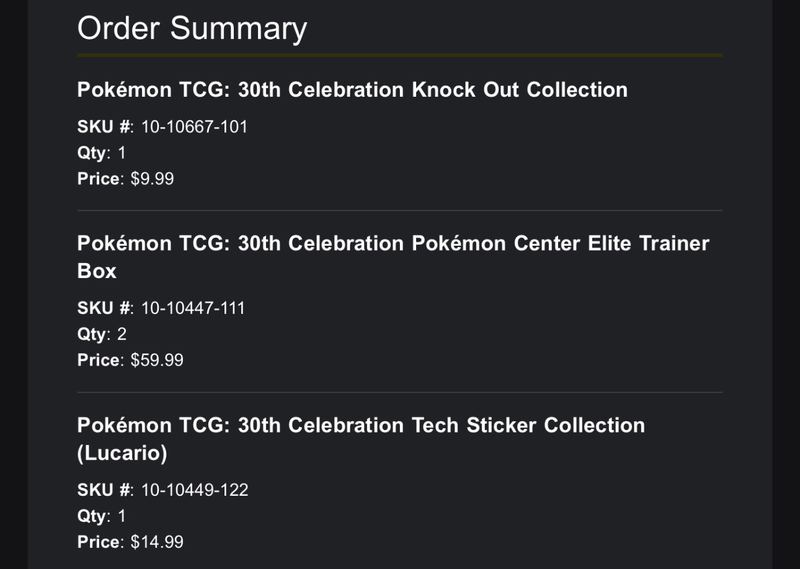Click the separator below the Knock Out item
Screen dimensions: 800x569
pyautogui.click(x=399, y=210)
